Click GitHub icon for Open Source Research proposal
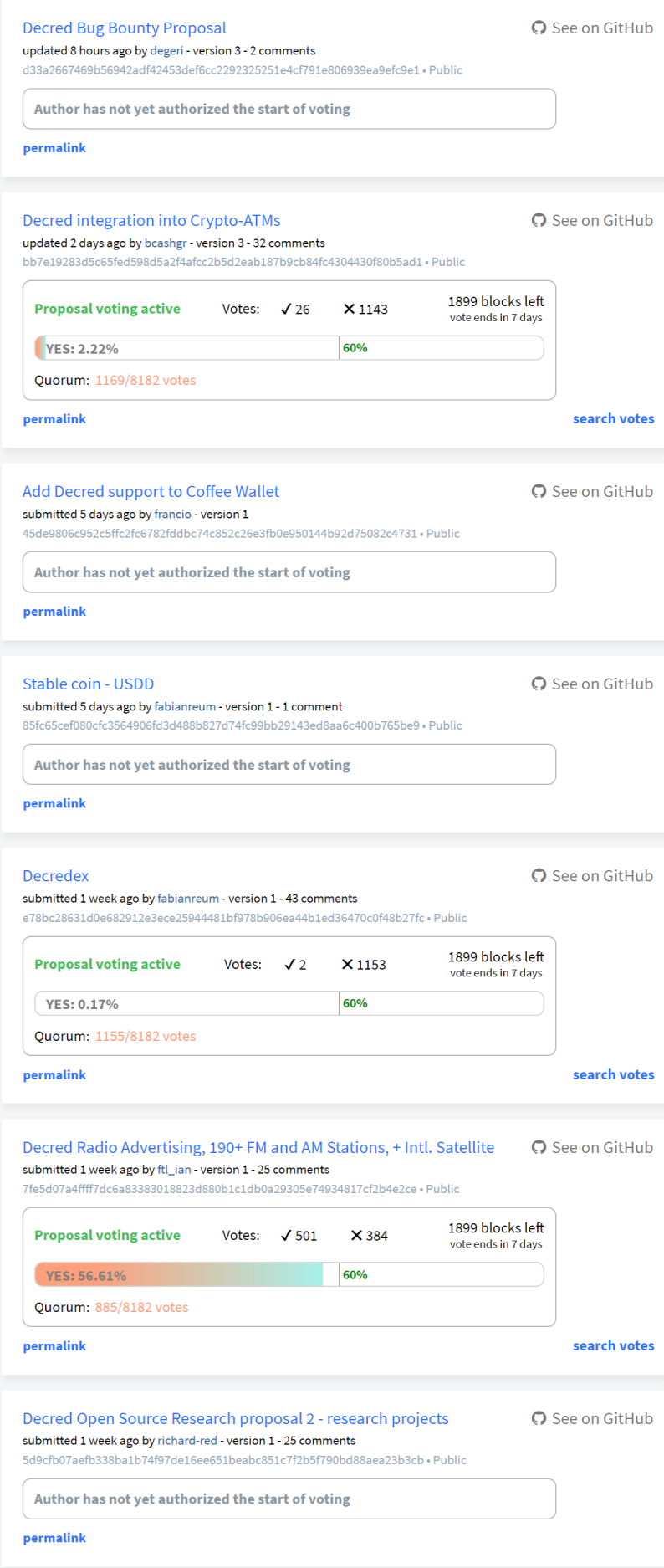The width and height of the screenshot is (664, 1568). point(539,1418)
